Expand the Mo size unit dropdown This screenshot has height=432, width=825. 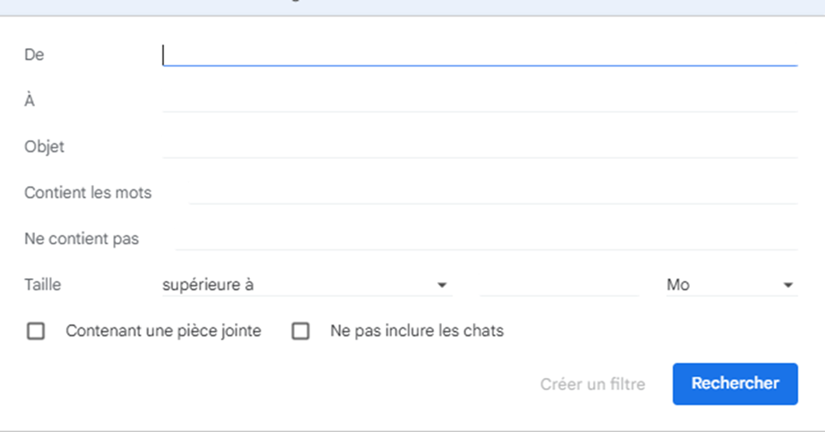[730, 285]
